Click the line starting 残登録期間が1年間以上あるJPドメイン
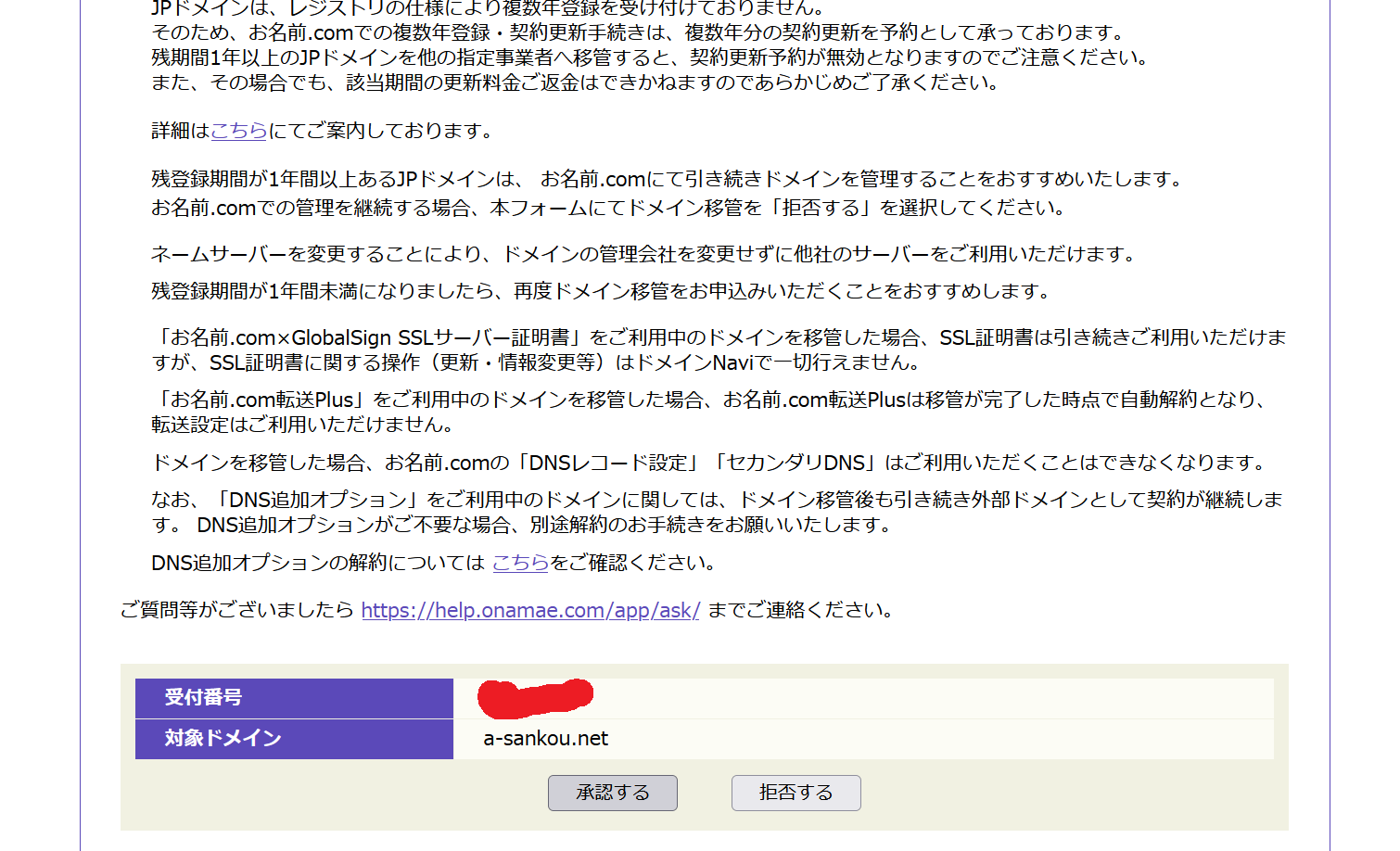 point(668,179)
